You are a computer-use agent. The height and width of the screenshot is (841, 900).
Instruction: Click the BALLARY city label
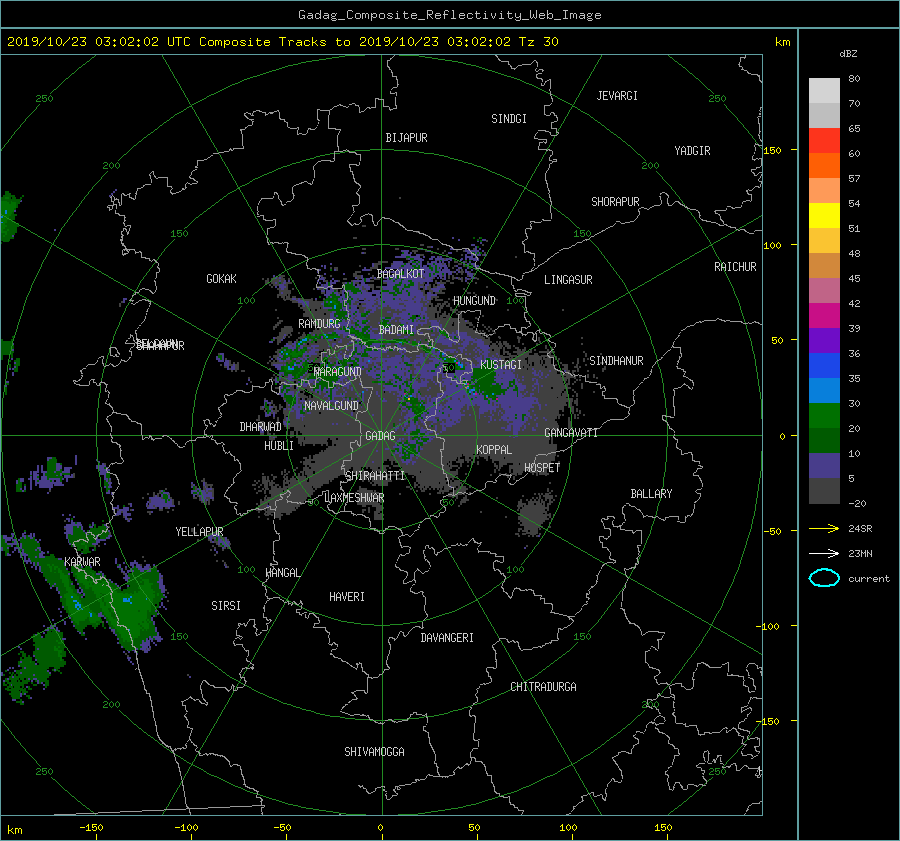tap(651, 494)
